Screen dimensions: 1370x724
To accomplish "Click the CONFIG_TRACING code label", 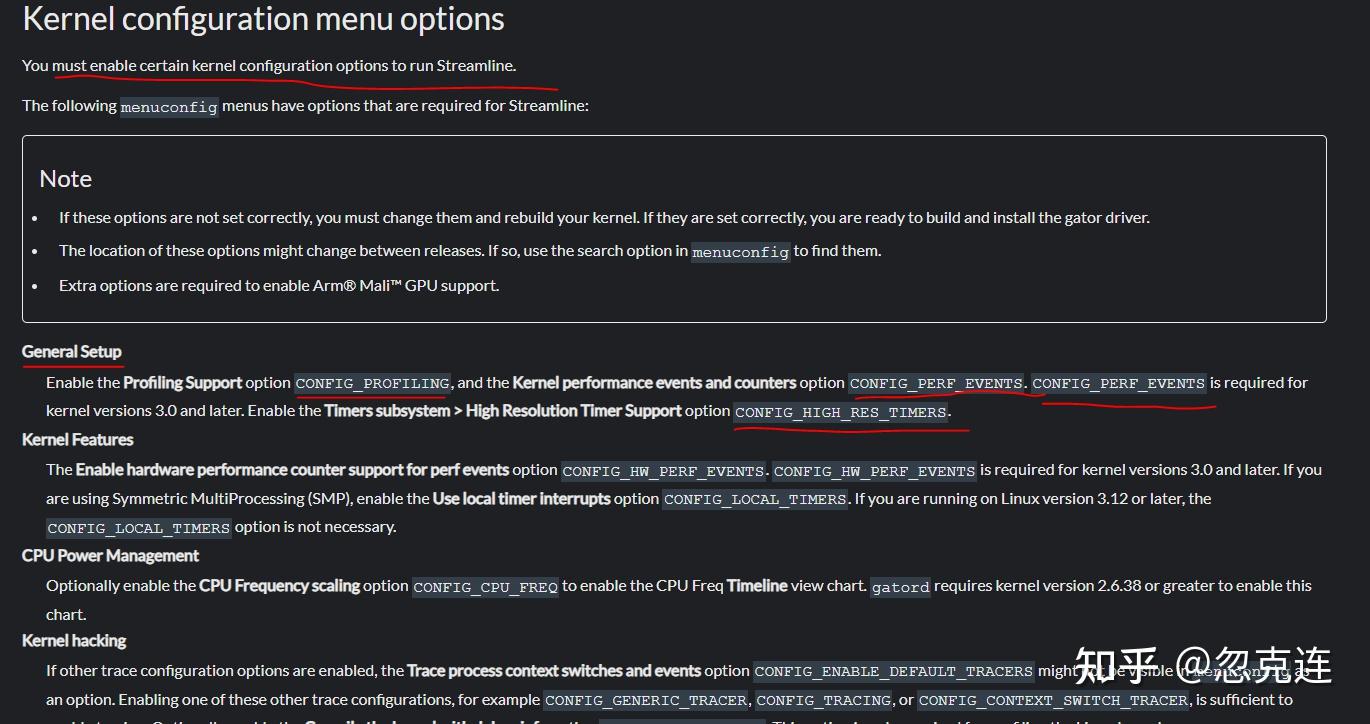I will 824,701.
